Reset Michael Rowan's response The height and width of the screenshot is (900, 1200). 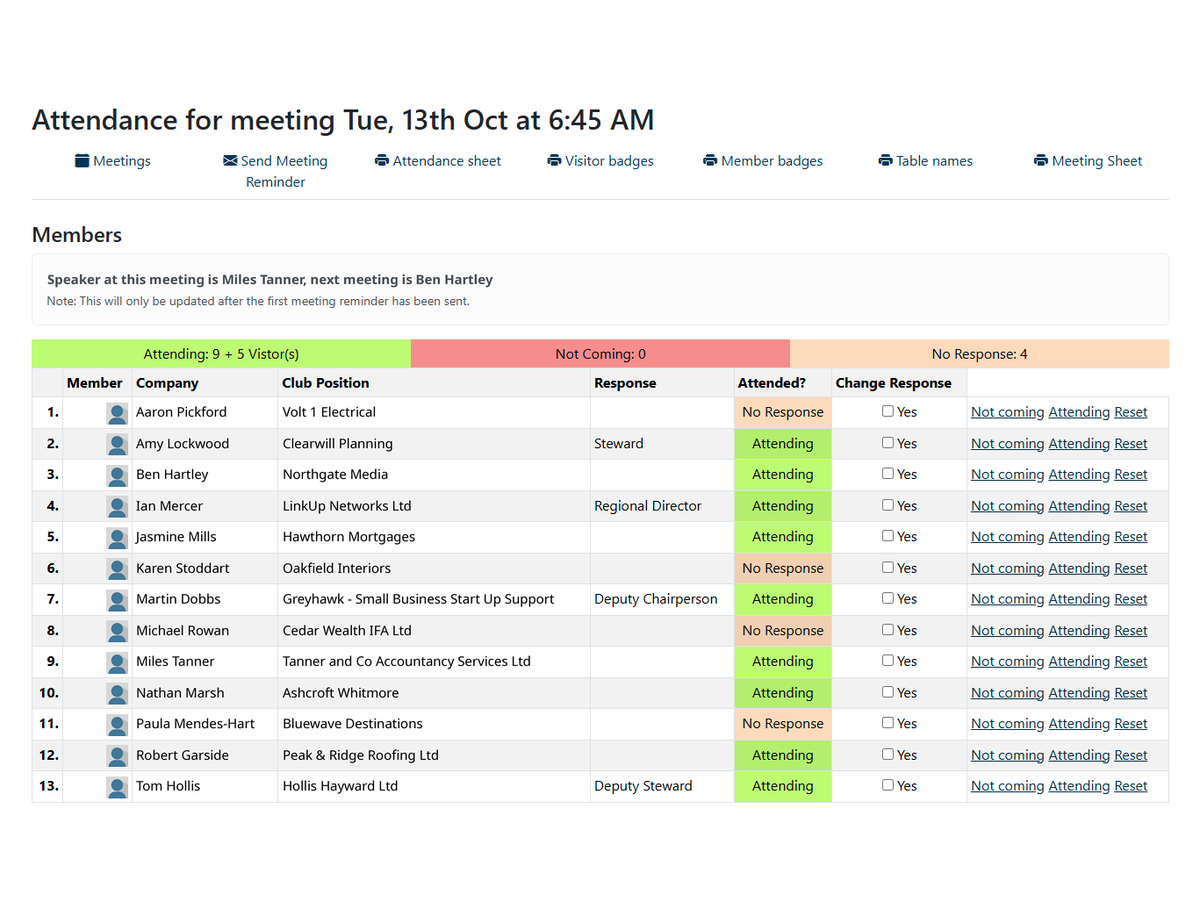tap(1131, 631)
